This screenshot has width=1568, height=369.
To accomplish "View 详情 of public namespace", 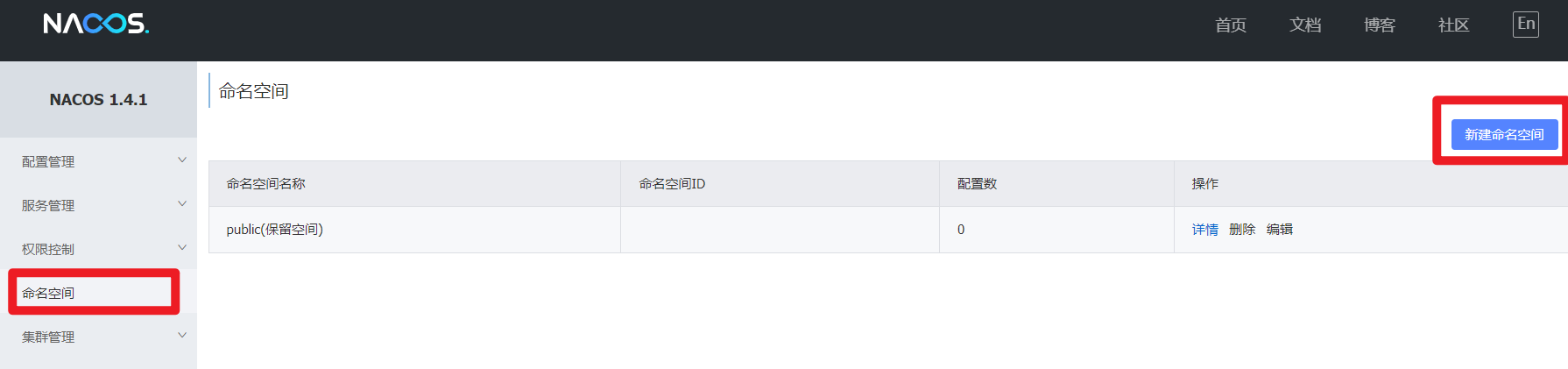I will coord(1204,230).
